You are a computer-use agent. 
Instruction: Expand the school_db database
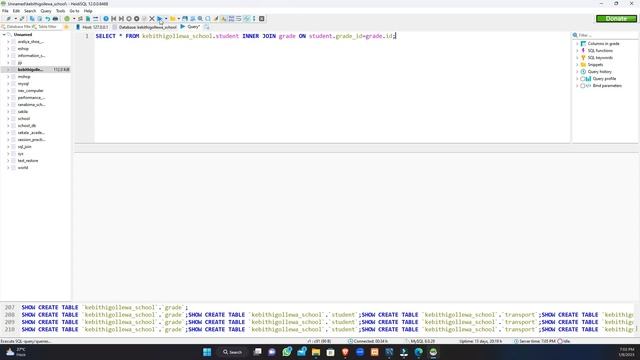8,126
